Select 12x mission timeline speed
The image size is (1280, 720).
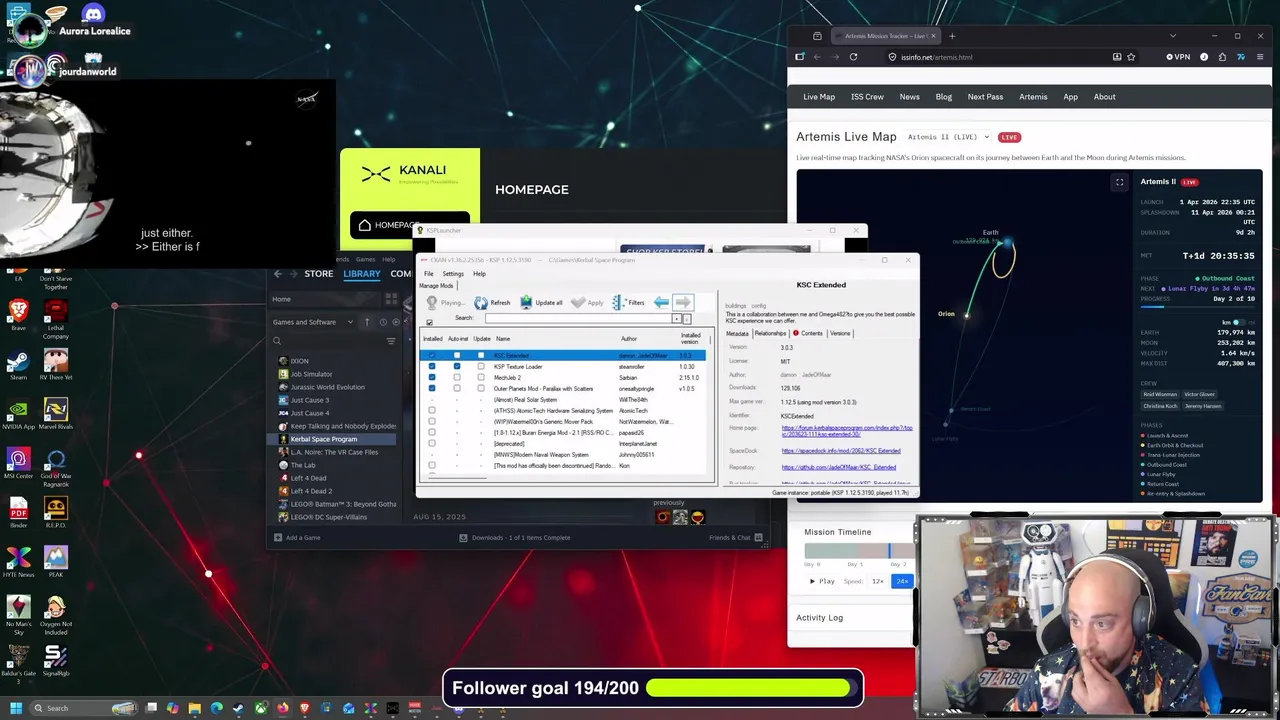pos(877,581)
